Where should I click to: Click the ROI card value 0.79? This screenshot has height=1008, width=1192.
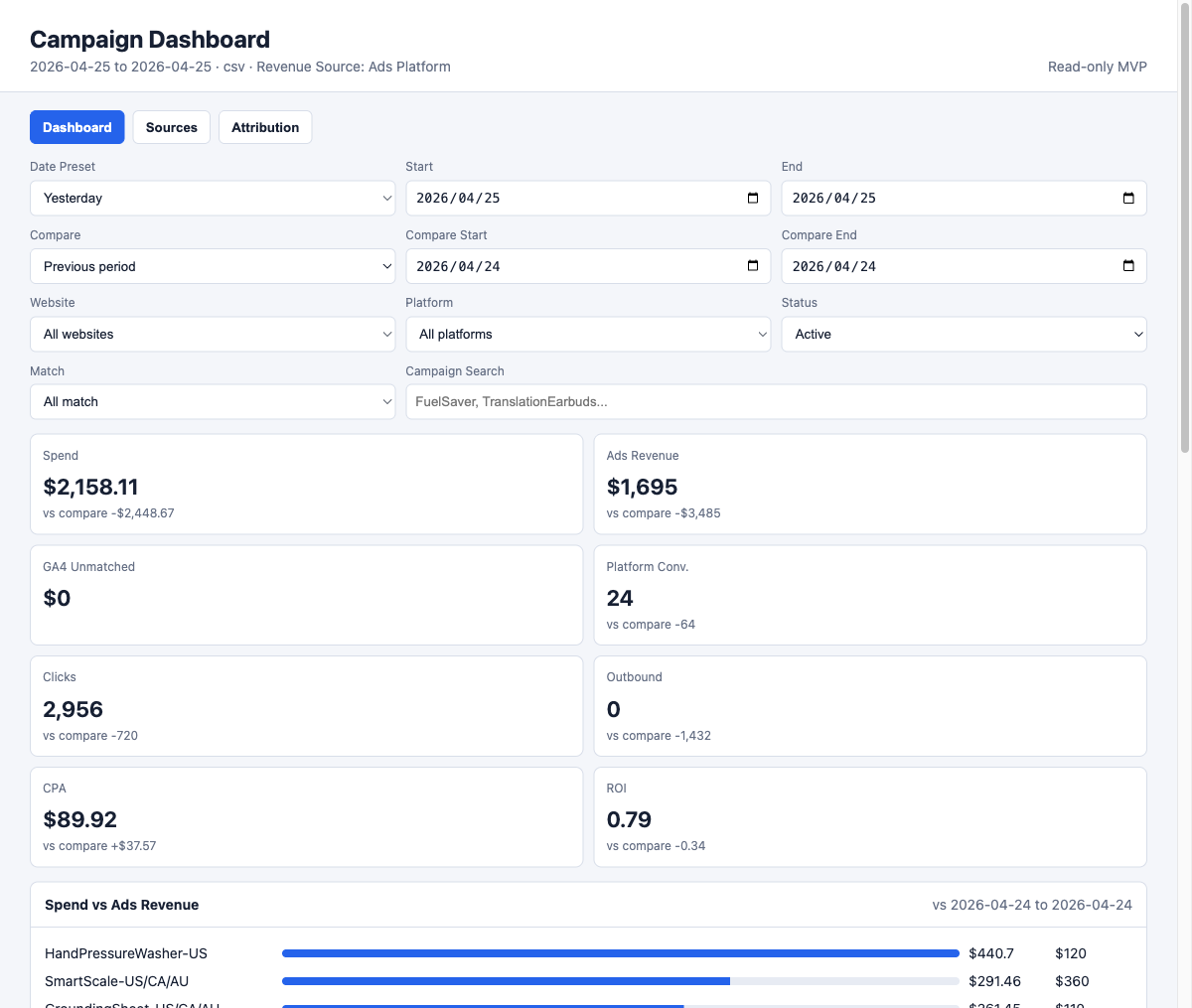point(630,819)
